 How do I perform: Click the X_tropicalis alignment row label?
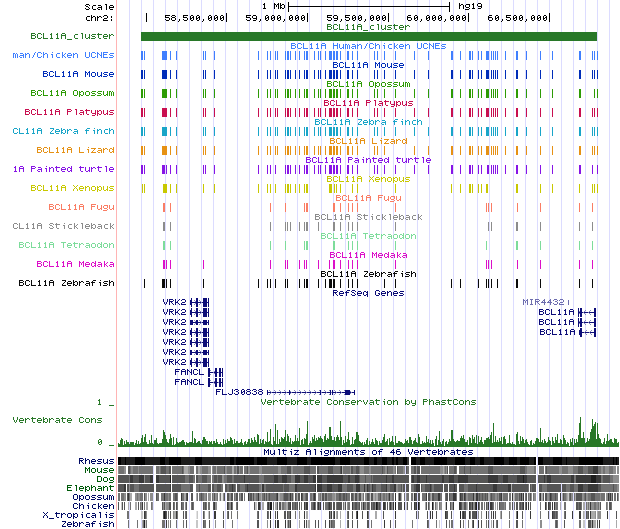tap(84, 514)
